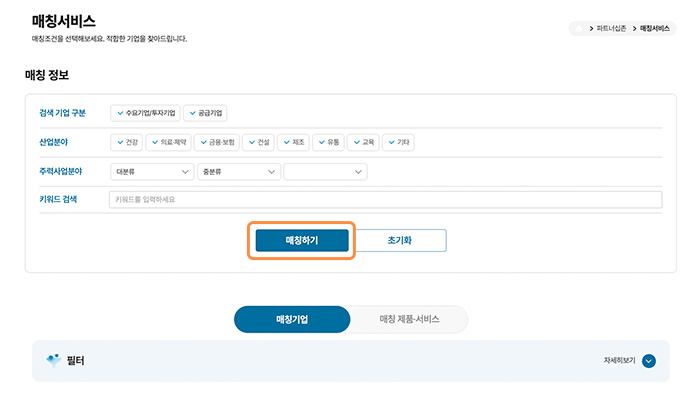The height and width of the screenshot is (400, 700).
Task: Click the 매칭하기 button
Action: click(302, 241)
